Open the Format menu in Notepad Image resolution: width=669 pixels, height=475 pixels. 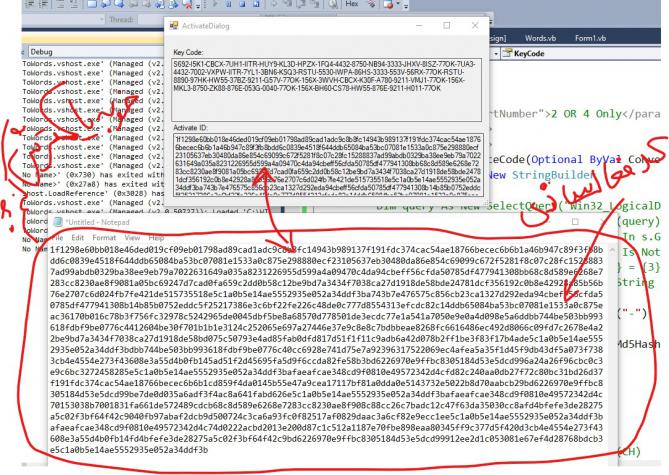coord(104,238)
